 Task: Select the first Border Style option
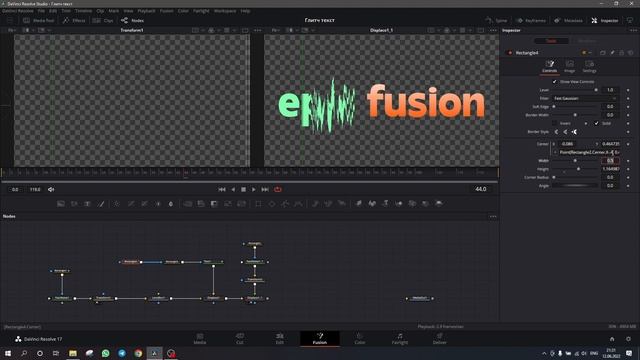click(556, 132)
